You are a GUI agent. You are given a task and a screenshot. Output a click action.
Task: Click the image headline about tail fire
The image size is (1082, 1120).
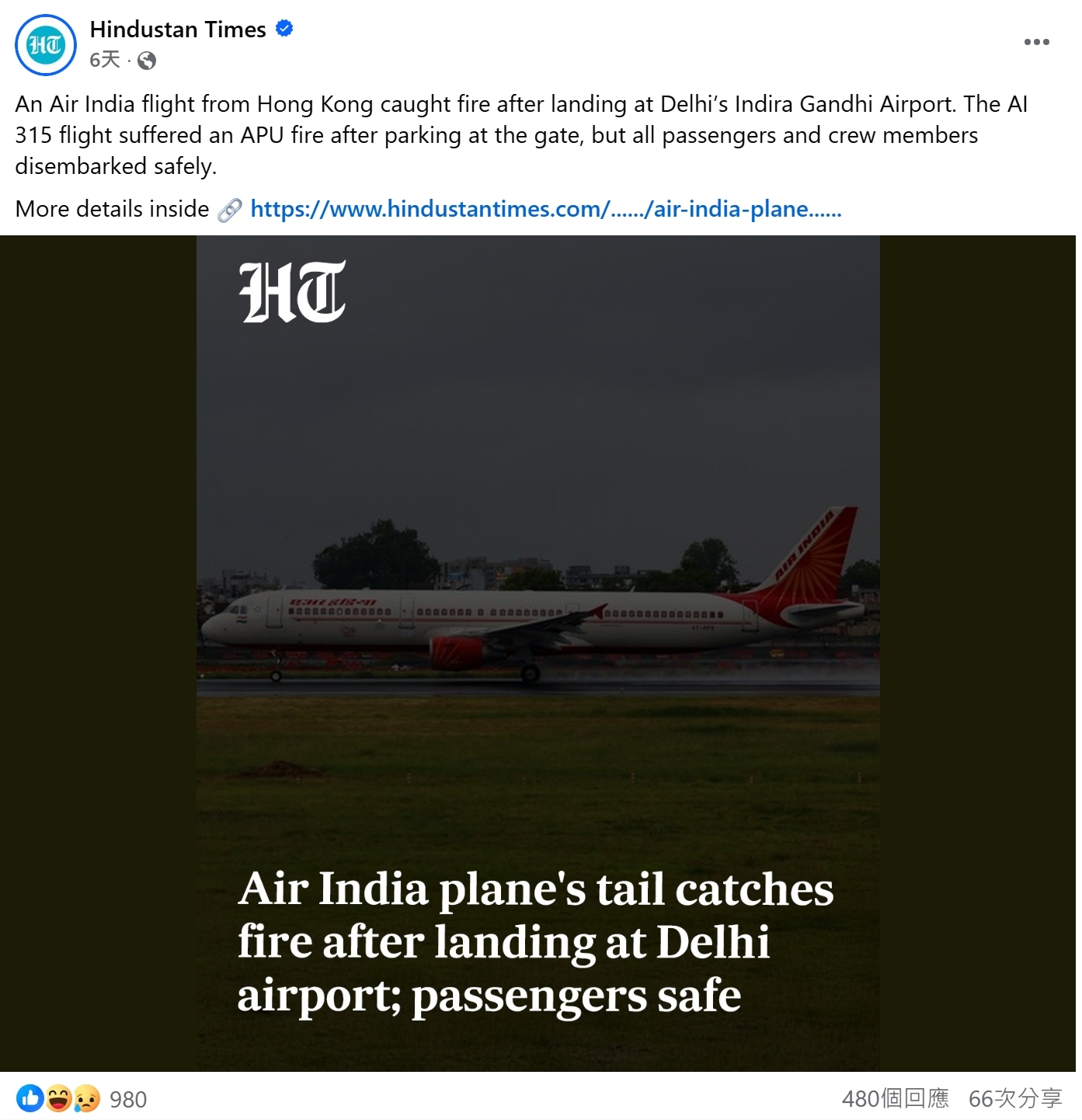tap(535, 941)
